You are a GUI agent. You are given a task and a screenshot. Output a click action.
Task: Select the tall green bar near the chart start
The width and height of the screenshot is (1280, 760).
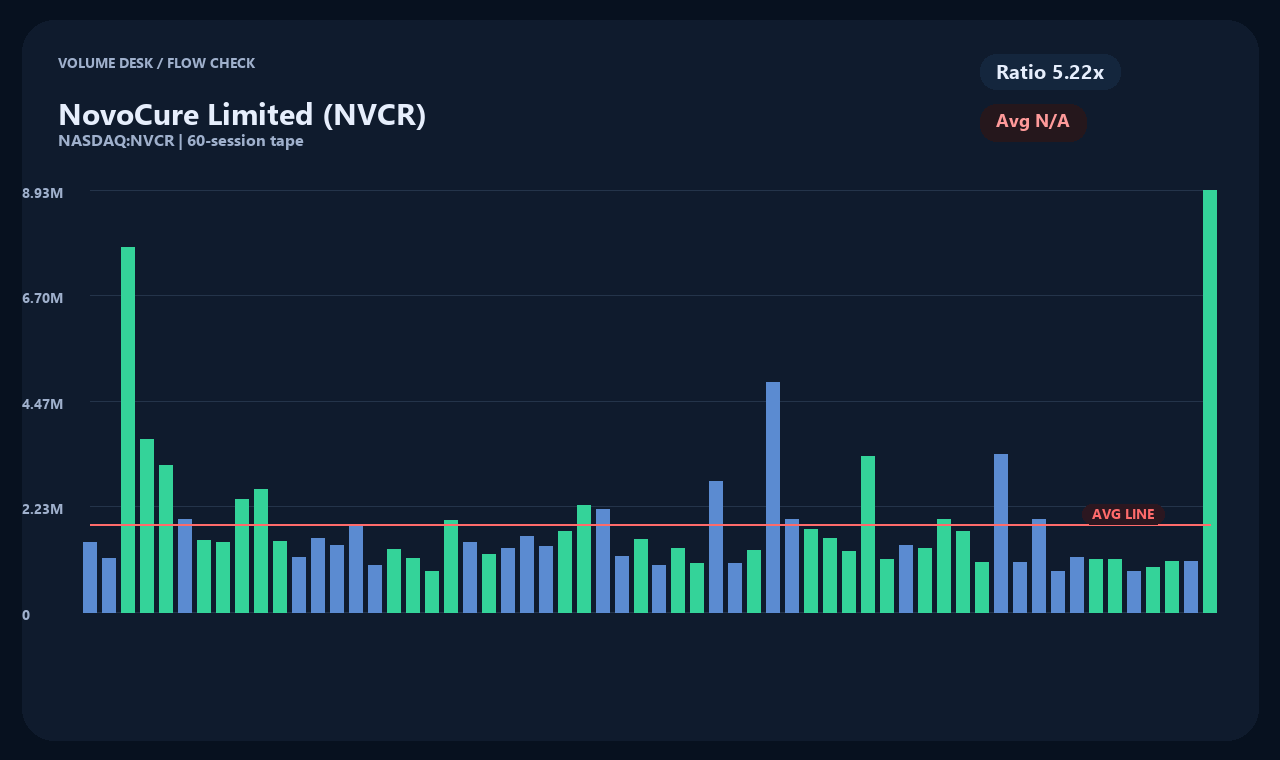(x=128, y=430)
